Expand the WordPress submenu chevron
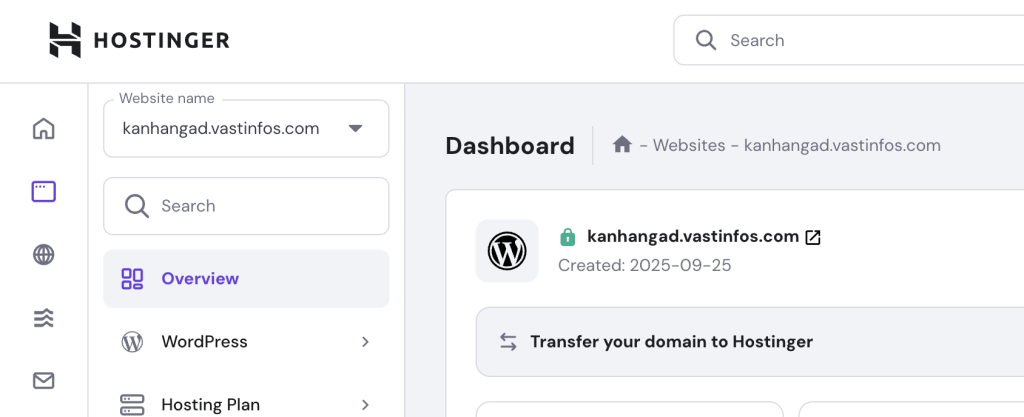Image resolution: width=1024 pixels, height=417 pixels. 365,342
